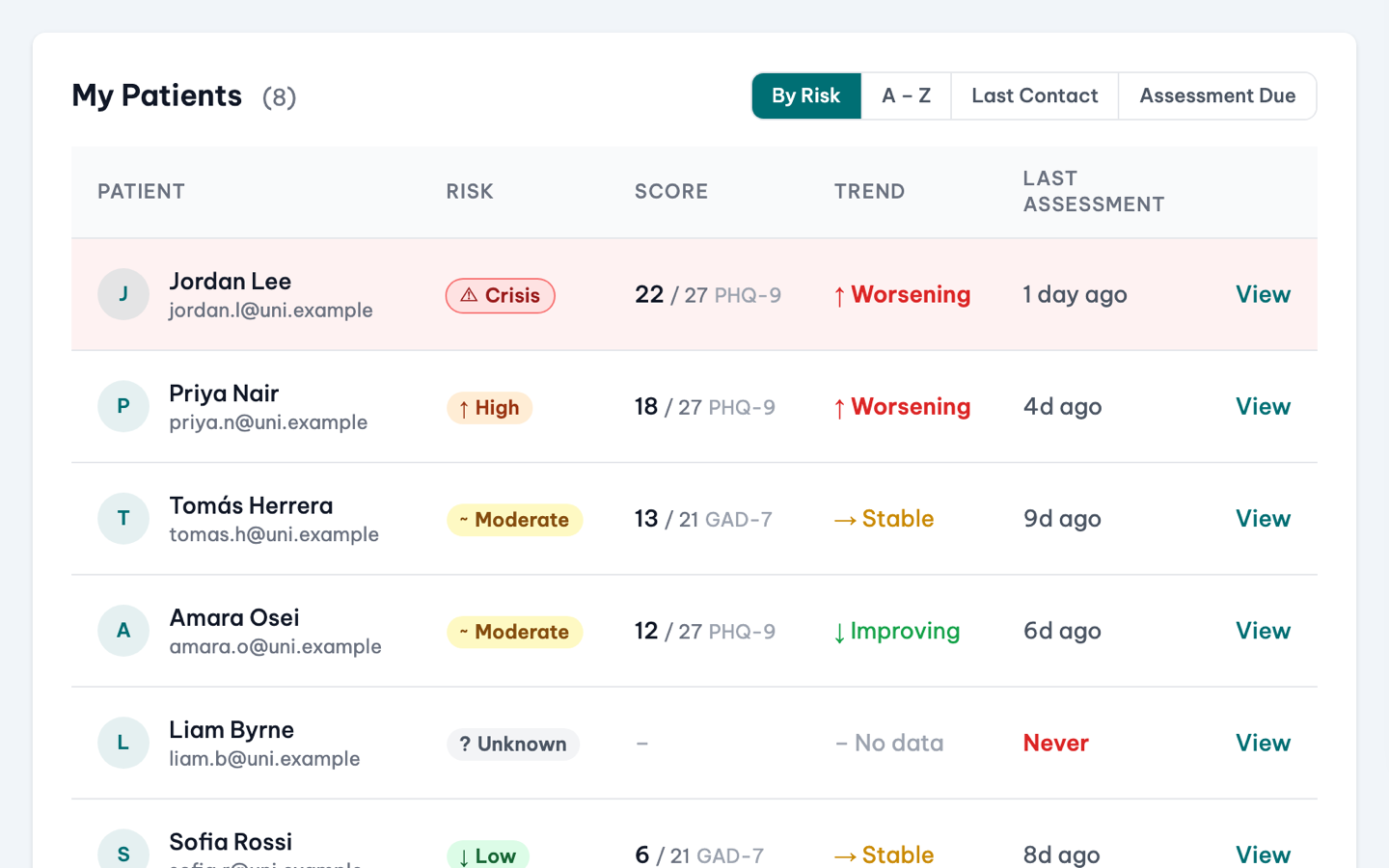This screenshot has width=1389, height=868.
Task: Click the score 12 / 27 PHQ-9
Action: 705,631
